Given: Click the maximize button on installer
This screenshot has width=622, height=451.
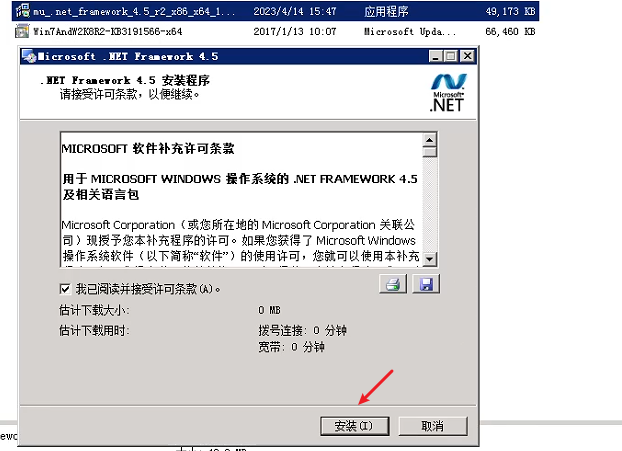Looking at the screenshot, I should (x=451, y=56).
